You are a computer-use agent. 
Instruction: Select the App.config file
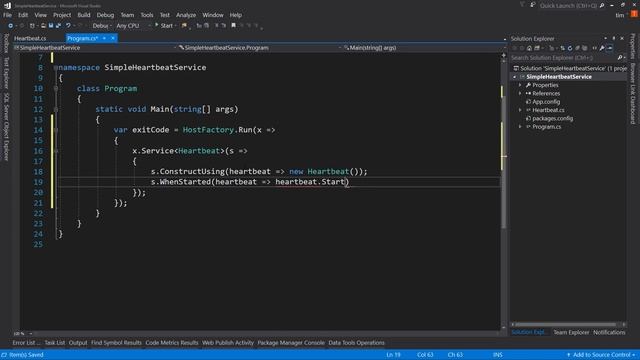(x=546, y=102)
